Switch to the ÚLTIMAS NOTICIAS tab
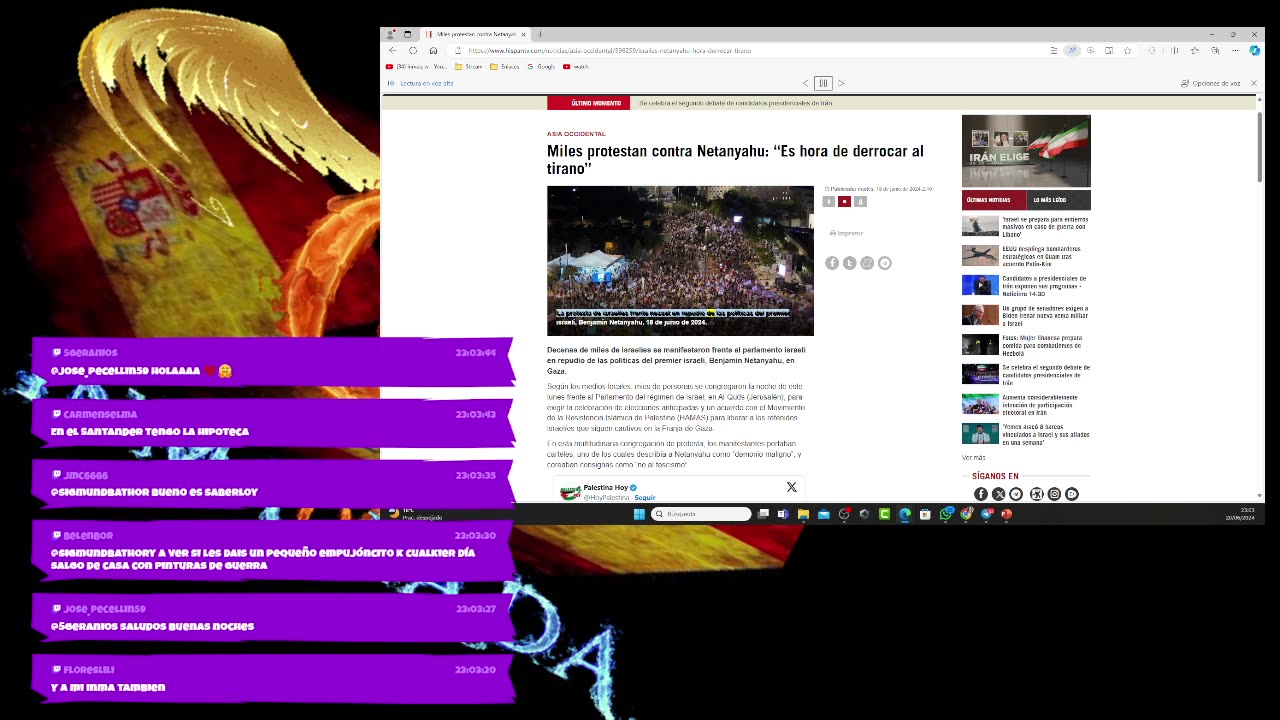 (x=994, y=200)
